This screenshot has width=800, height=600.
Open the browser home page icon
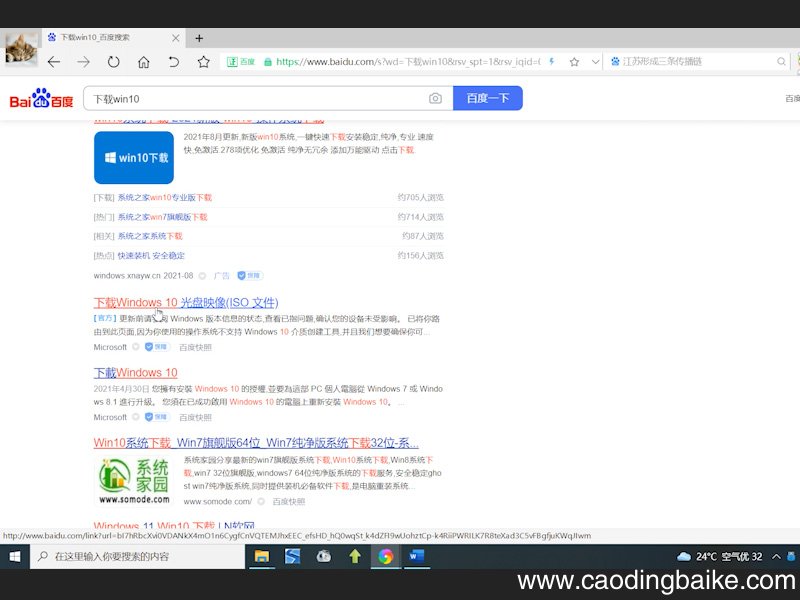click(x=144, y=62)
